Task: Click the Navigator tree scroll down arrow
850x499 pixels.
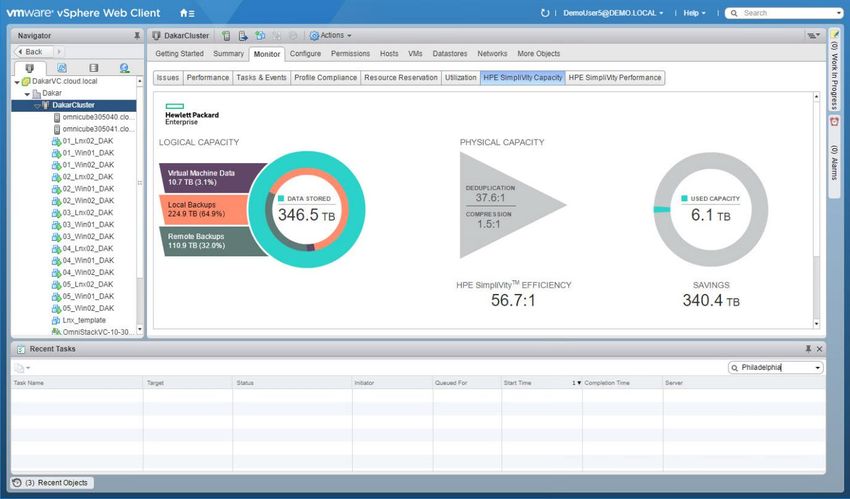Action: point(140,329)
